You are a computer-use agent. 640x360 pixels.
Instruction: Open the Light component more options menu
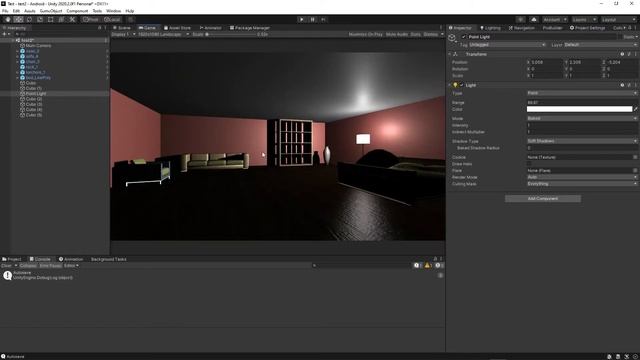click(636, 85)
